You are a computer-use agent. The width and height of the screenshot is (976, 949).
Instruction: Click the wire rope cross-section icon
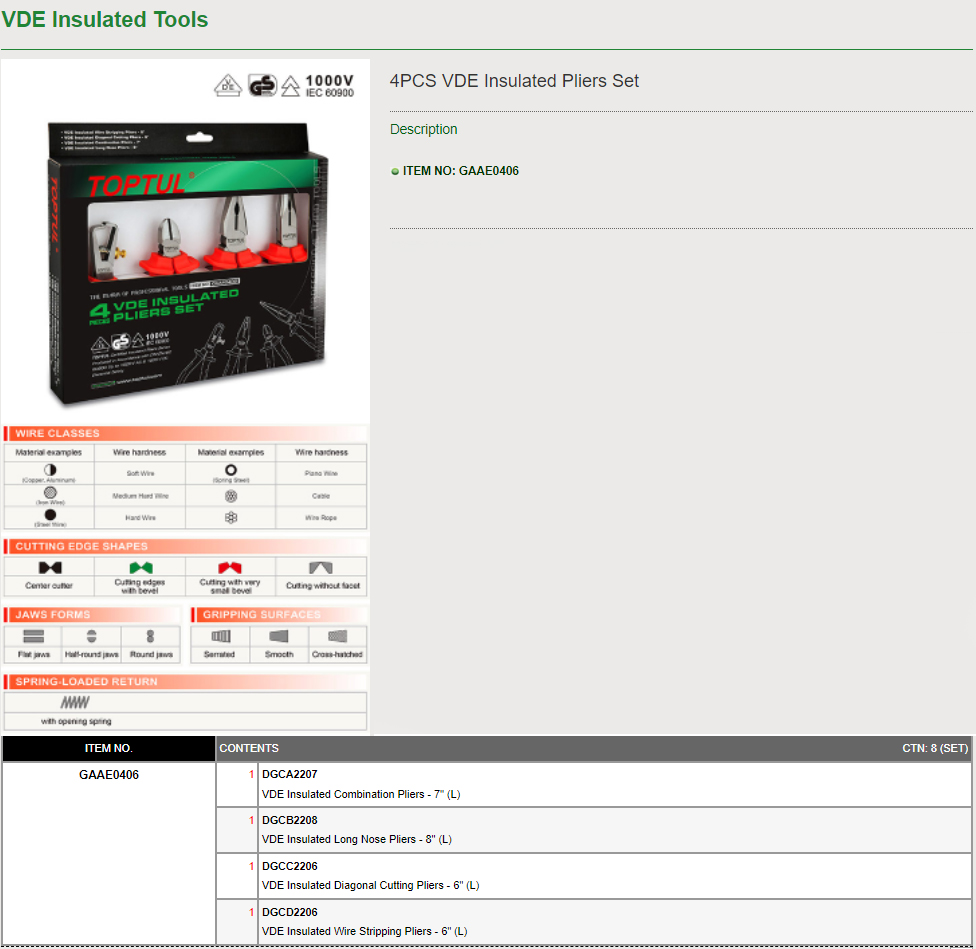231,517
